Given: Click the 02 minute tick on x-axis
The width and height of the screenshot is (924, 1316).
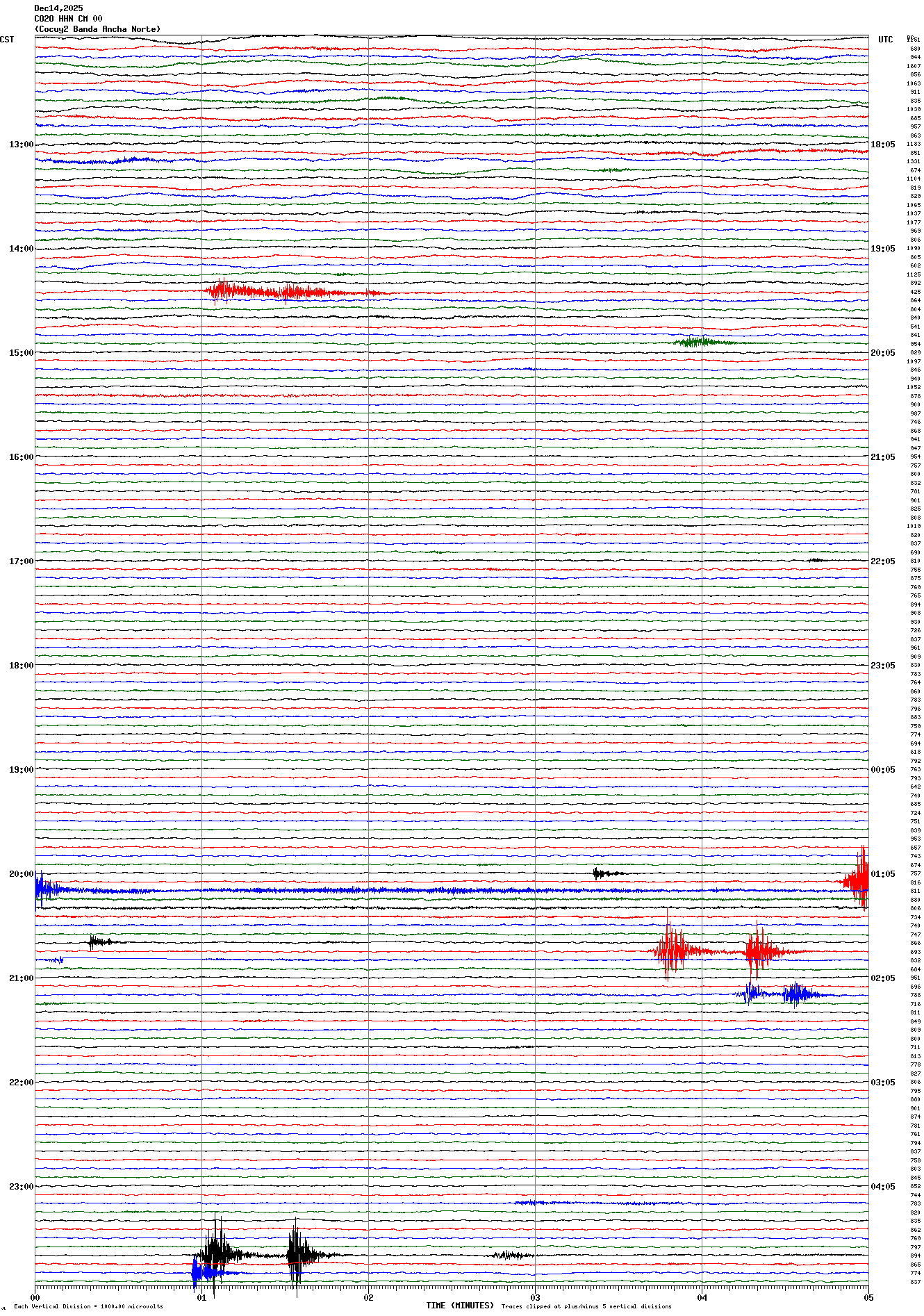Looking at the screenshot, I should [368, 1297].
